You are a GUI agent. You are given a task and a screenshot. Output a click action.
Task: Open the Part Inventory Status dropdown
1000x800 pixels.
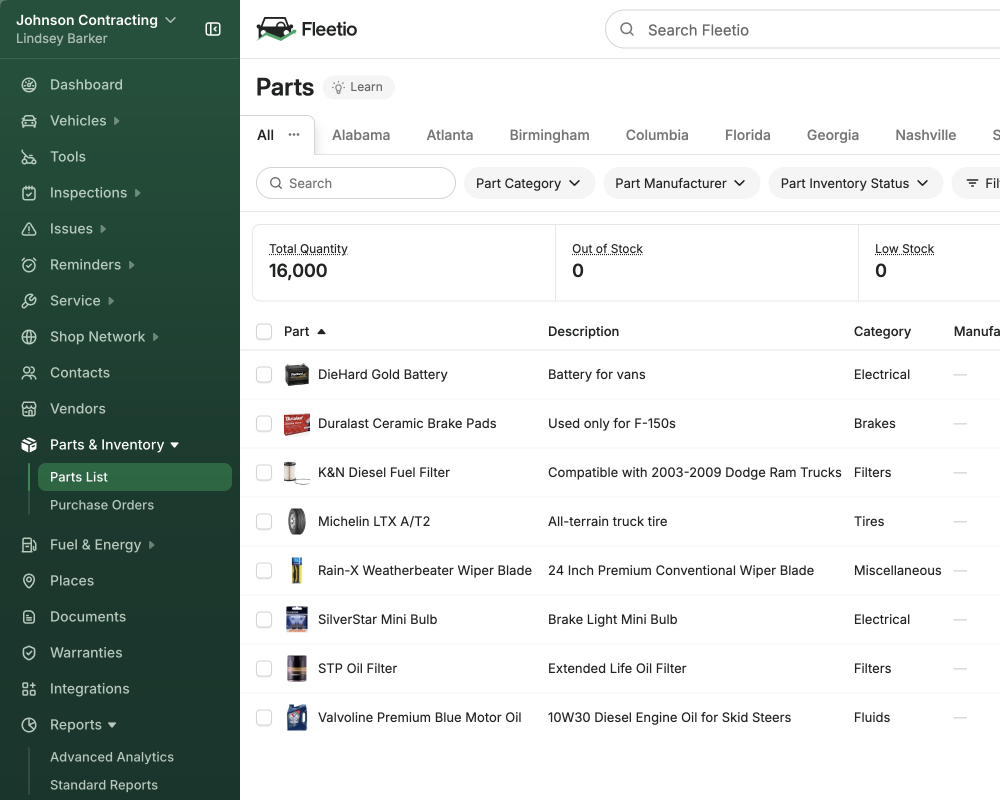[x=855, y=184]
